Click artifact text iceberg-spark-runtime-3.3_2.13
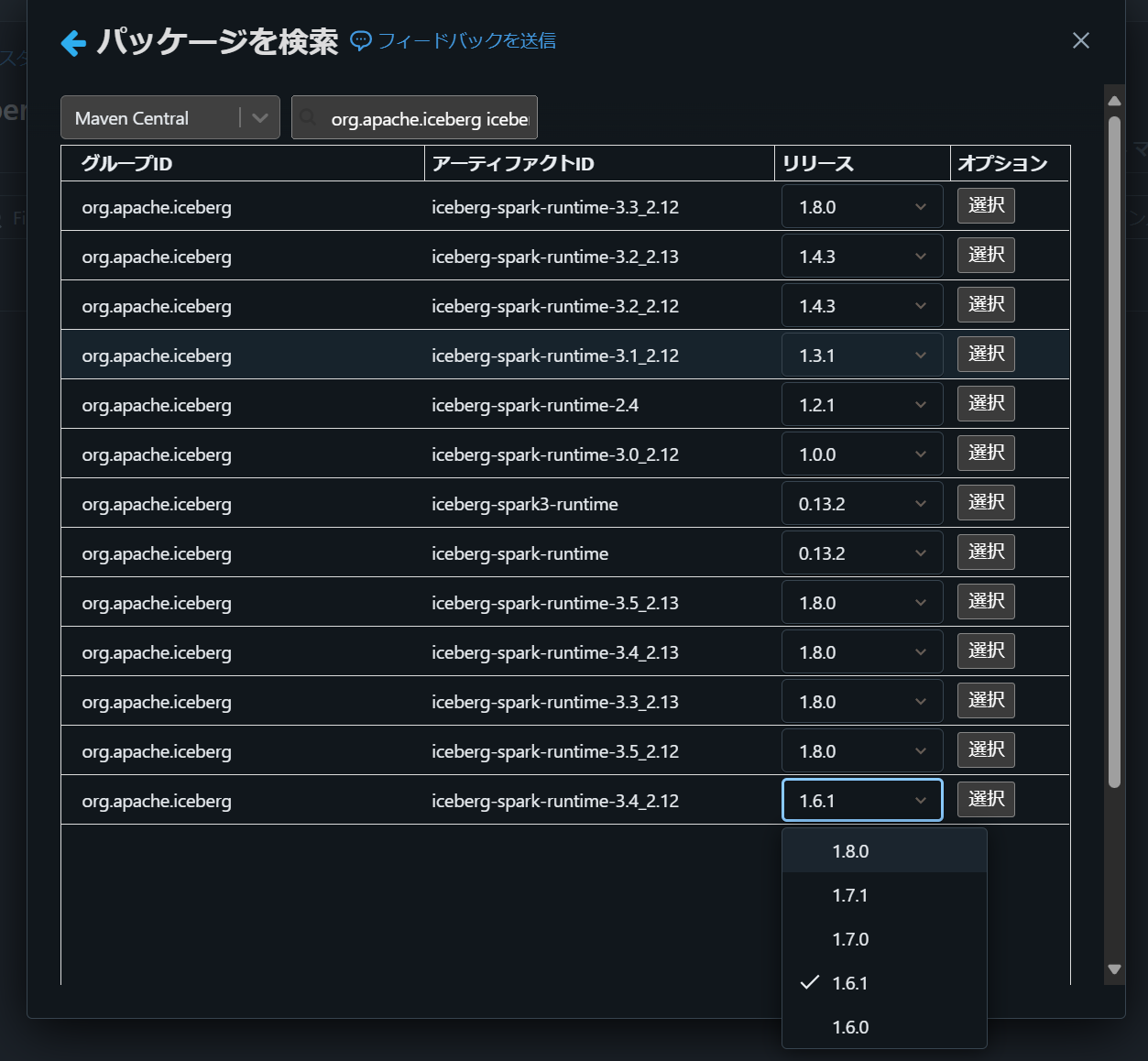 555,702
